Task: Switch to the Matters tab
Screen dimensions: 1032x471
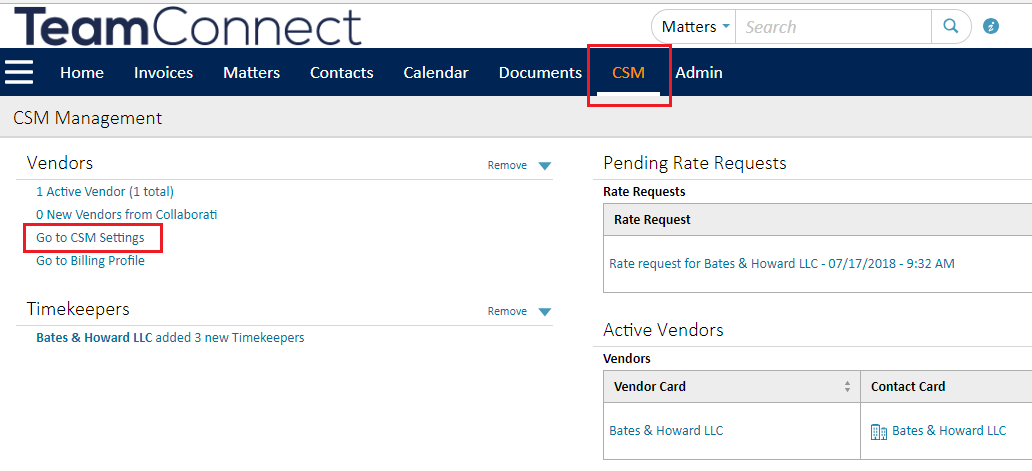Action: click(251, 72)
